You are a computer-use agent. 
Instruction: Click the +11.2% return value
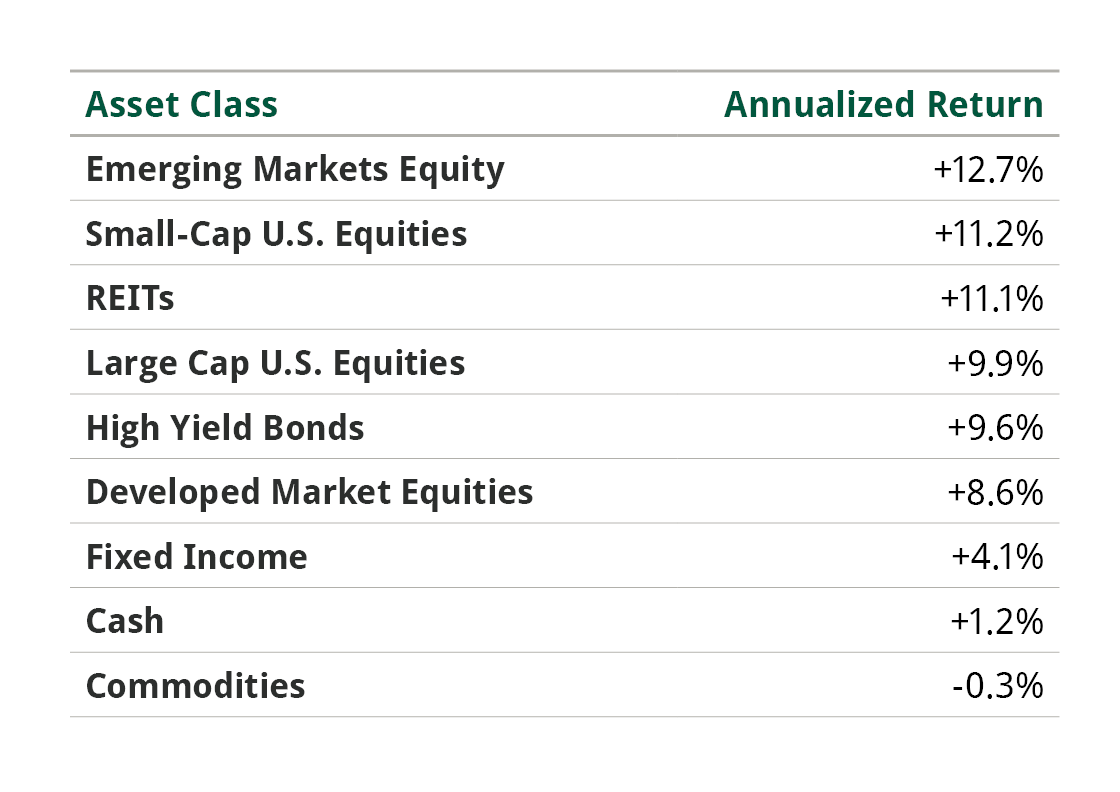(988, 234)
